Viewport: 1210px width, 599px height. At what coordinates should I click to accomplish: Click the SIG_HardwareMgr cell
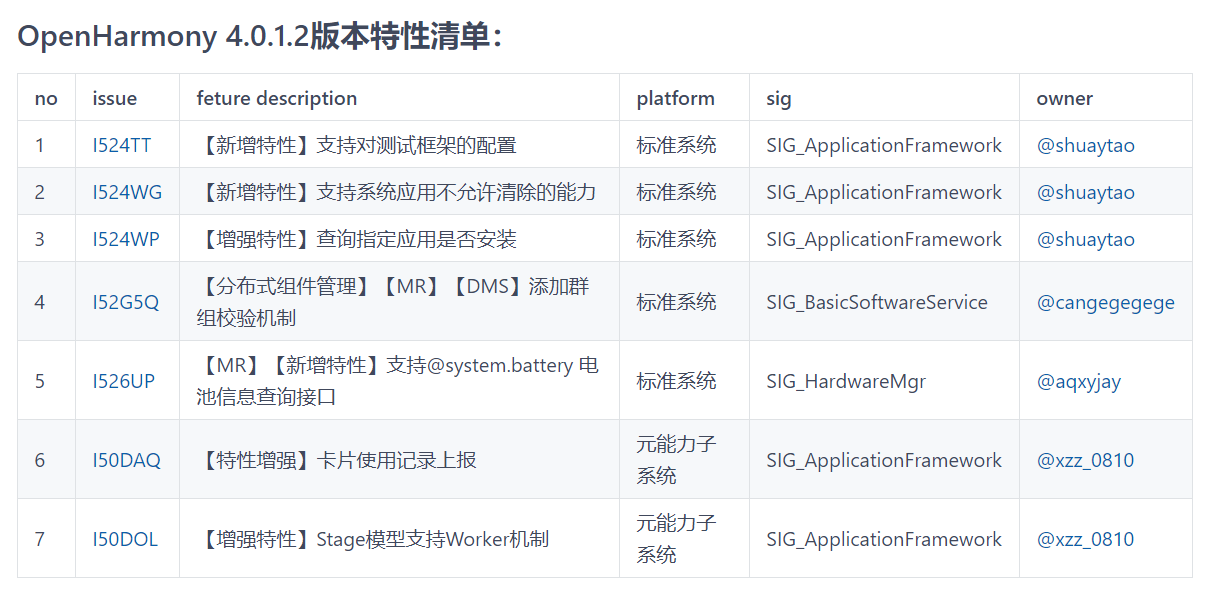coord(846,381)
